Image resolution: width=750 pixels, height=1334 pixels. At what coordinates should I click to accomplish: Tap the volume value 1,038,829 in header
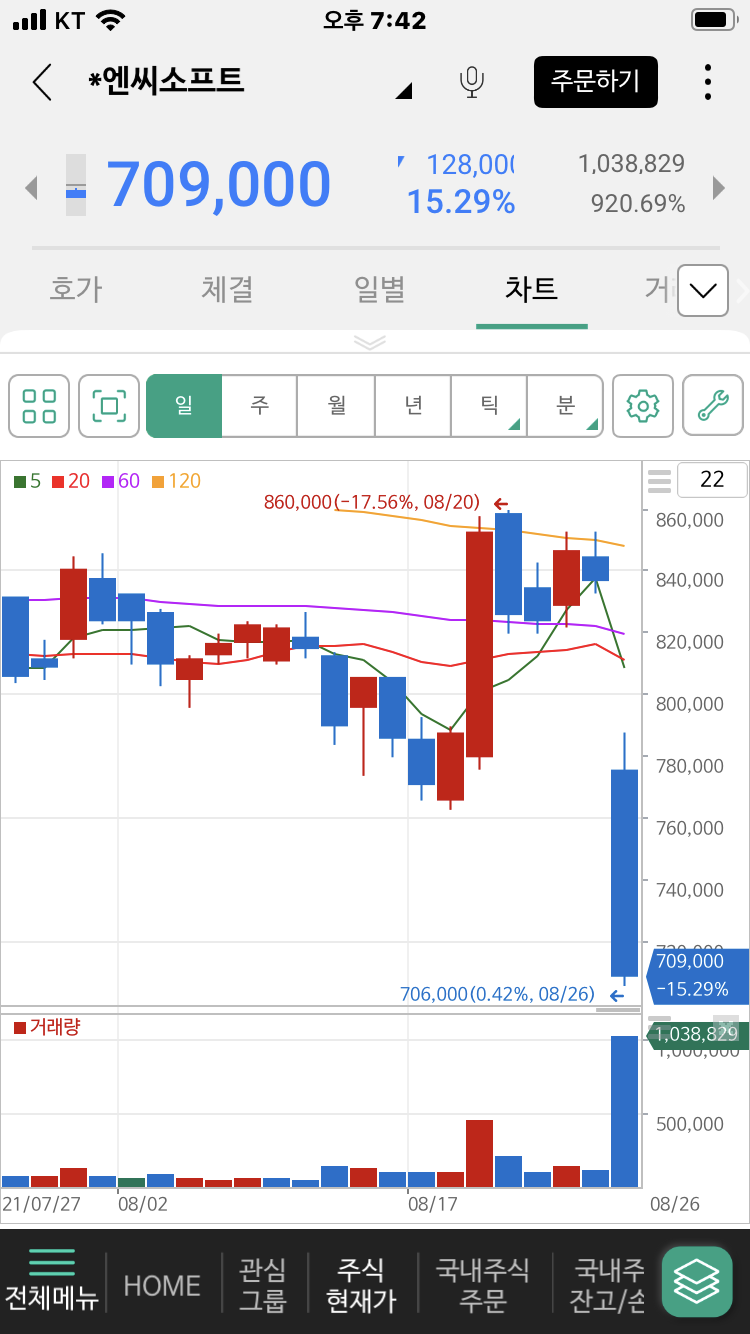pos(631,164)
